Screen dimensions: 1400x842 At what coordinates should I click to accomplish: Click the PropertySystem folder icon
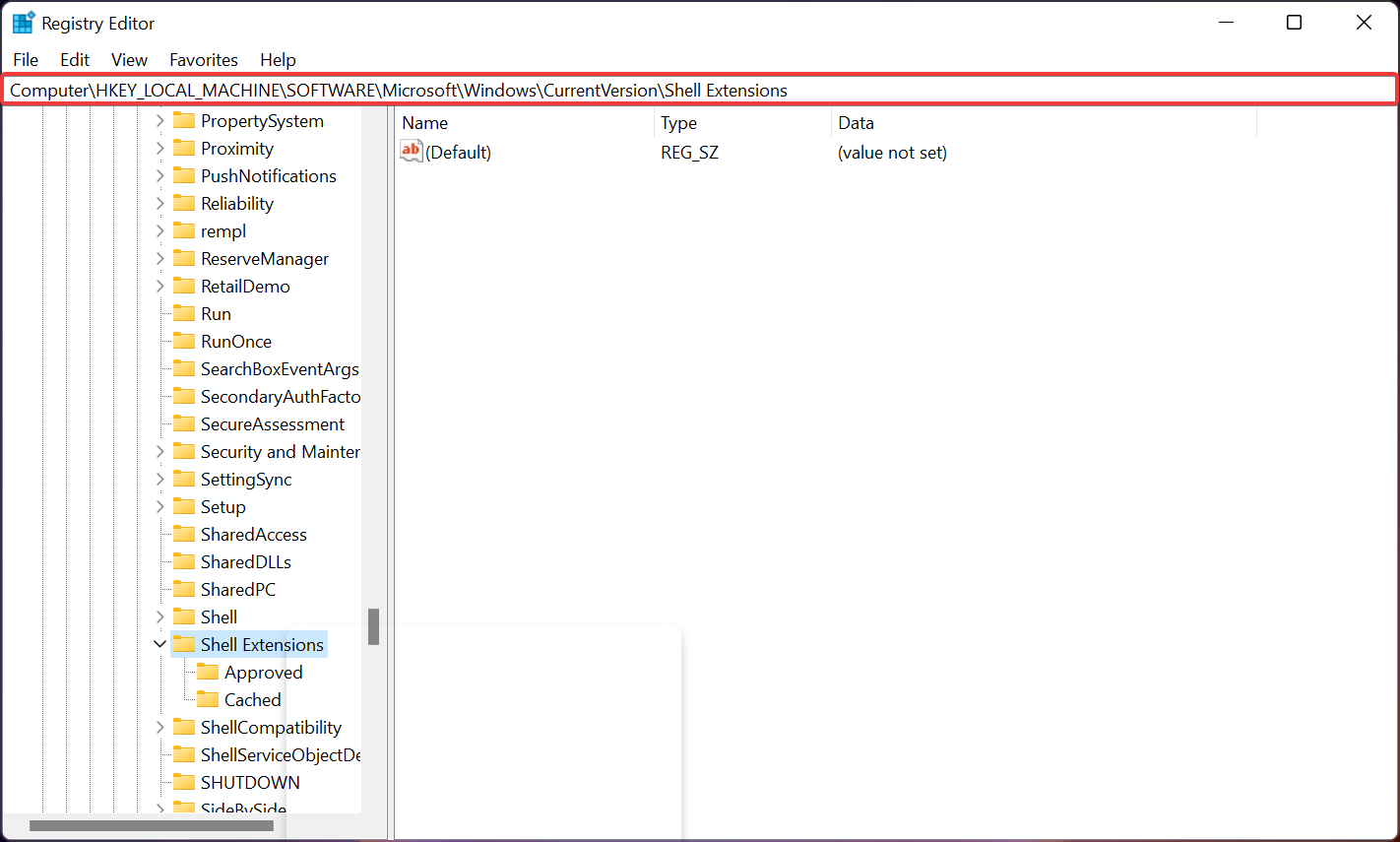184,120
